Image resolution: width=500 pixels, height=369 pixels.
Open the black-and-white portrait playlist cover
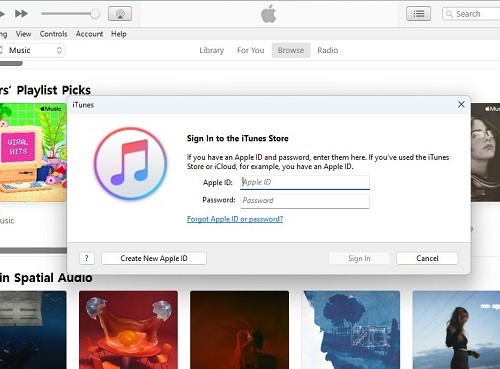click(485, 152)
